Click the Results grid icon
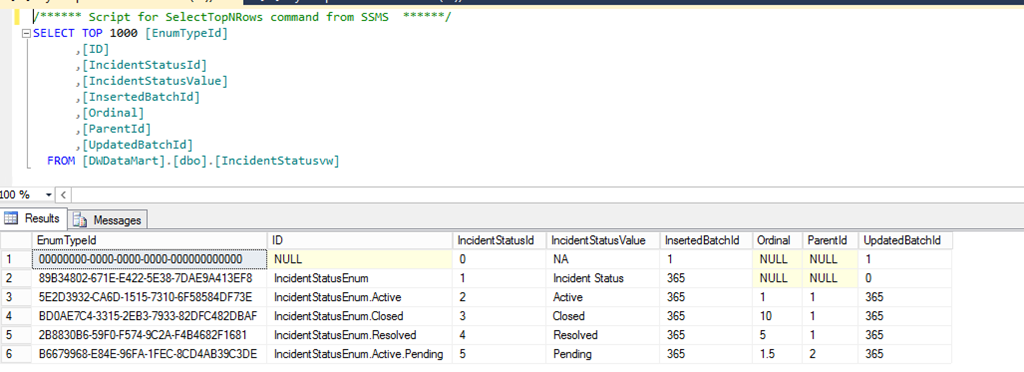The image size is (1024, 372). (12, 219)
